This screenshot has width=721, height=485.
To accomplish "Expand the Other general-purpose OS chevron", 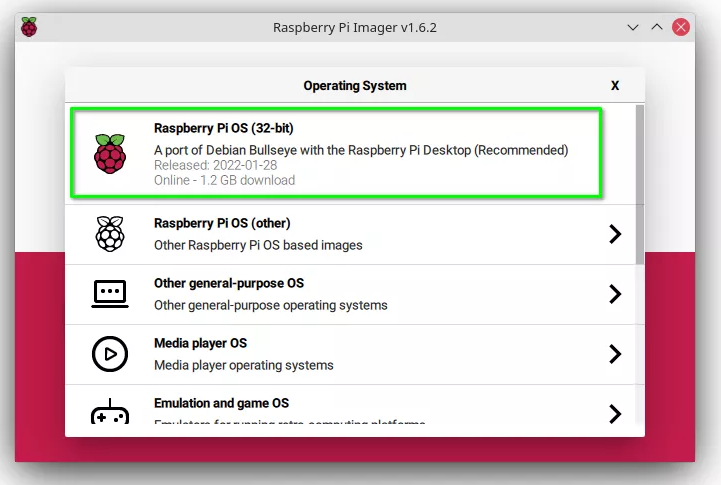I will click(615, 294).
